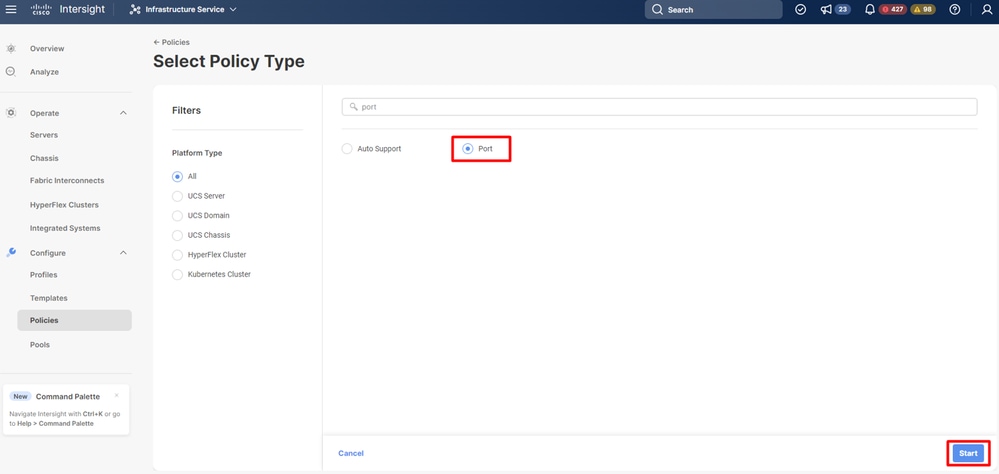Viewport: 999px width, 474px height.
Task: Open the help question mark icon
Action: [954, 10]
